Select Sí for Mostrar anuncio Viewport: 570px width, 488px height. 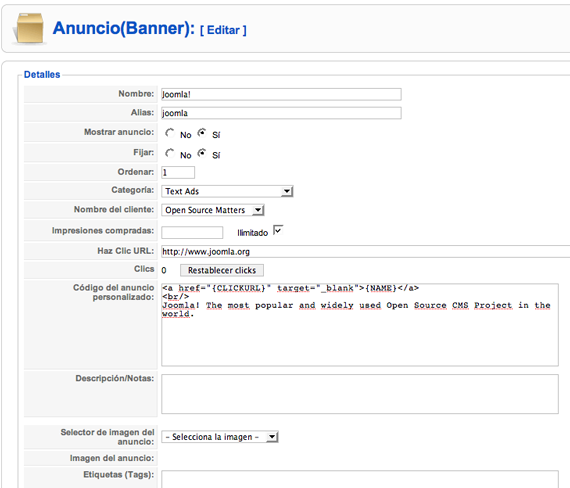click(x=202, y=133)
